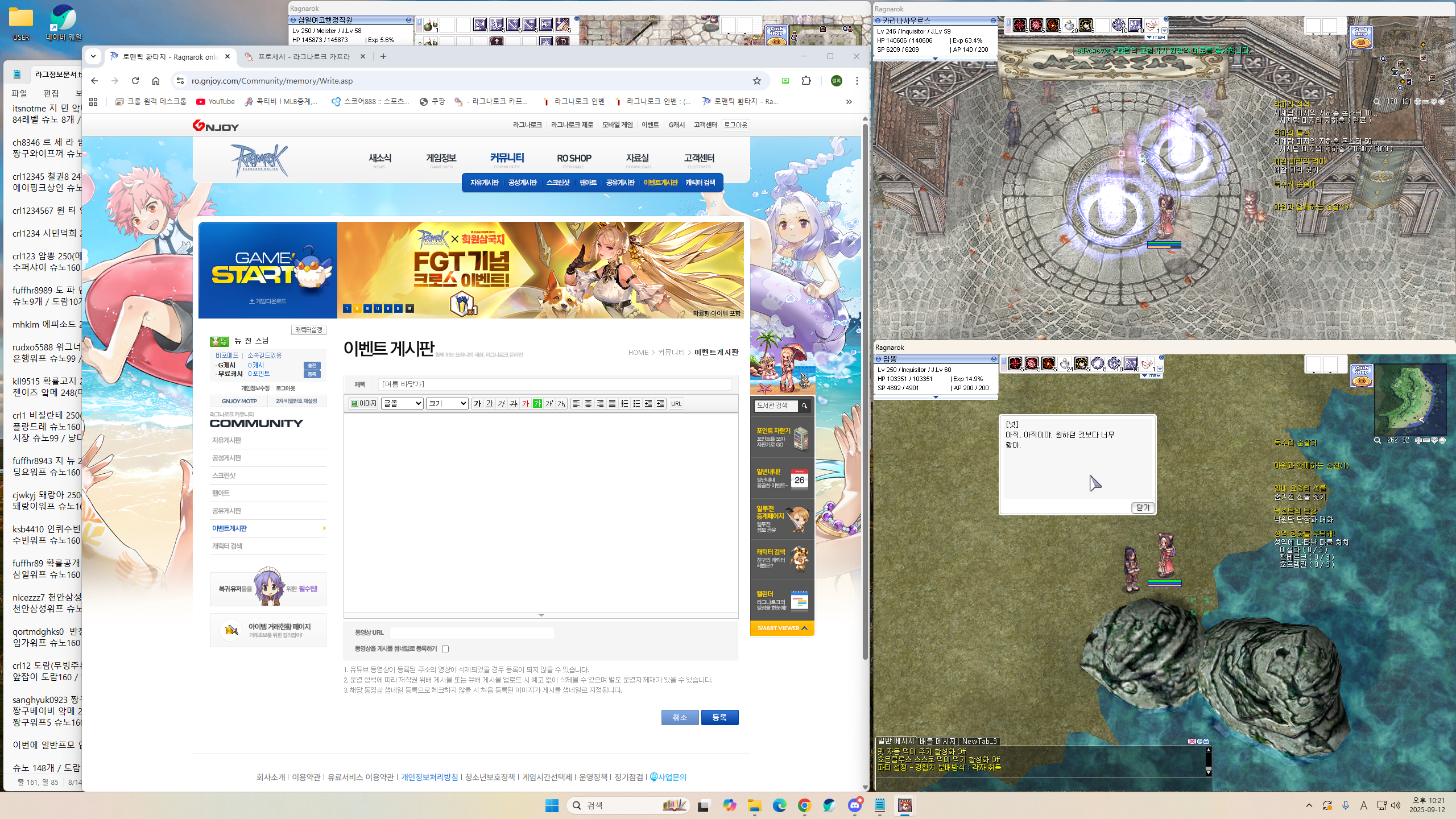
Task: Click the library search magnifier icon
Action: 804,406
